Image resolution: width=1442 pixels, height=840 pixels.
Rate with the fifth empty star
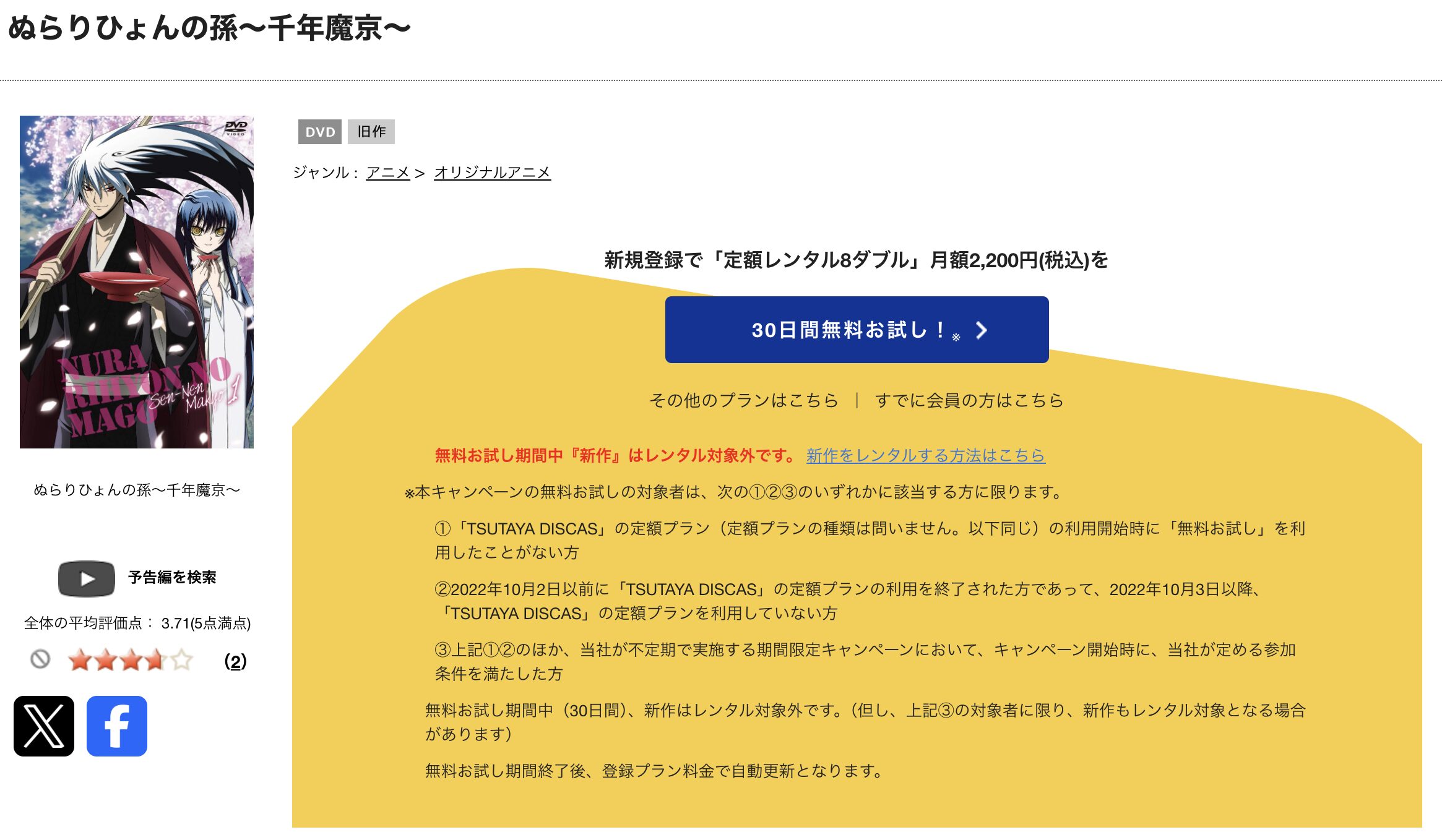coord(181,660)
